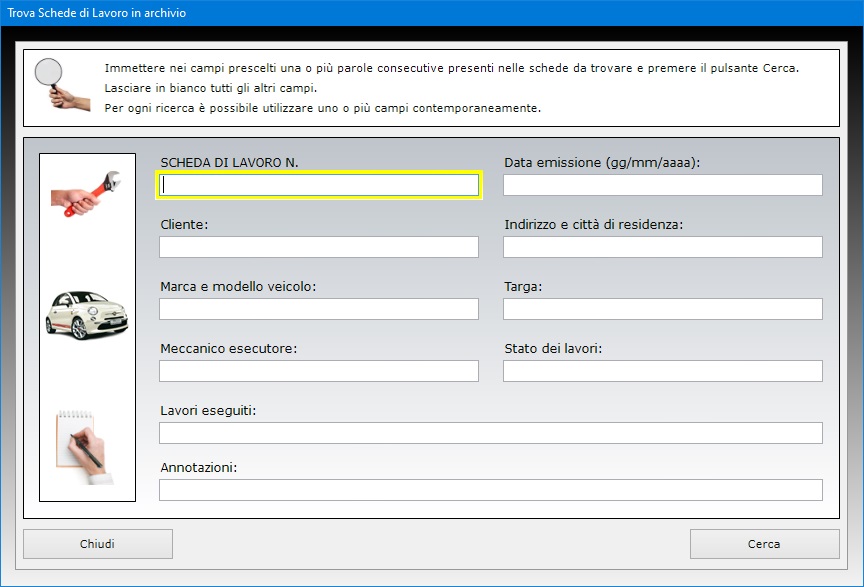Click the Chiudi button
Viewport: 864px width, 587px height.
tap(98, 544)
